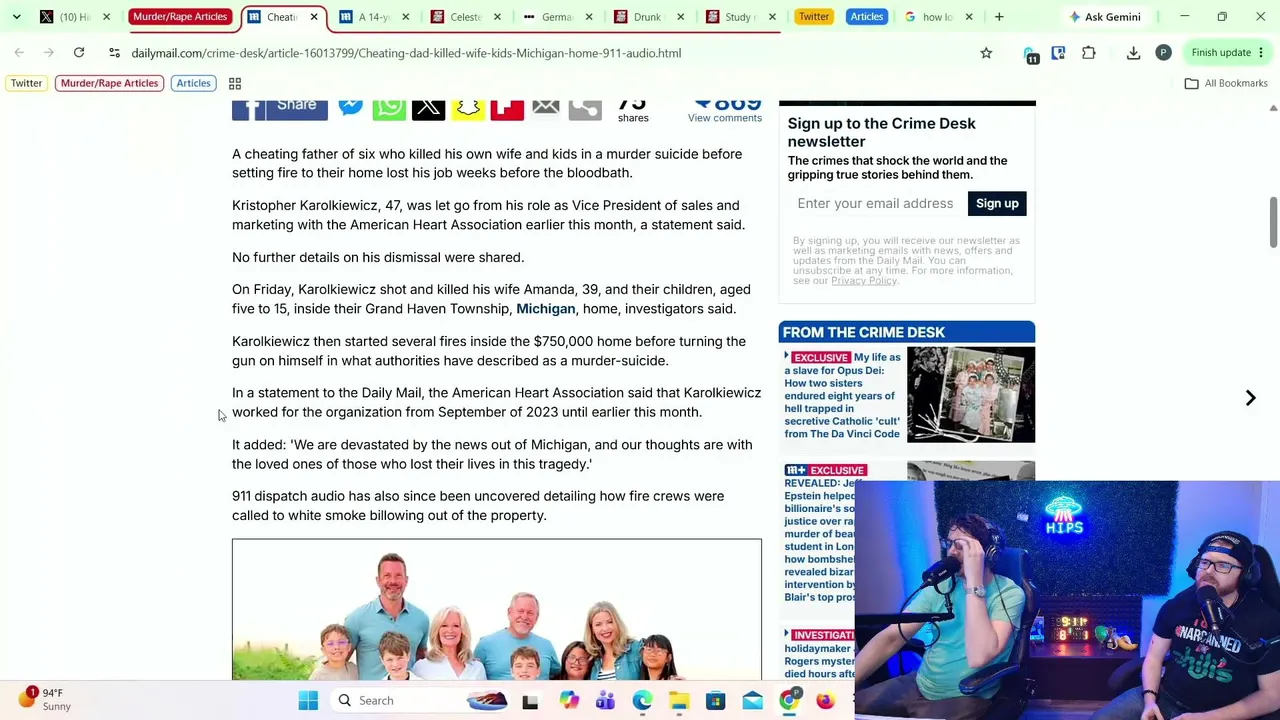The width and height of the screenshot is (1280, 720).
Task: Open Microsoft Edge from the taskbar
Action: (x=642, y=701)
